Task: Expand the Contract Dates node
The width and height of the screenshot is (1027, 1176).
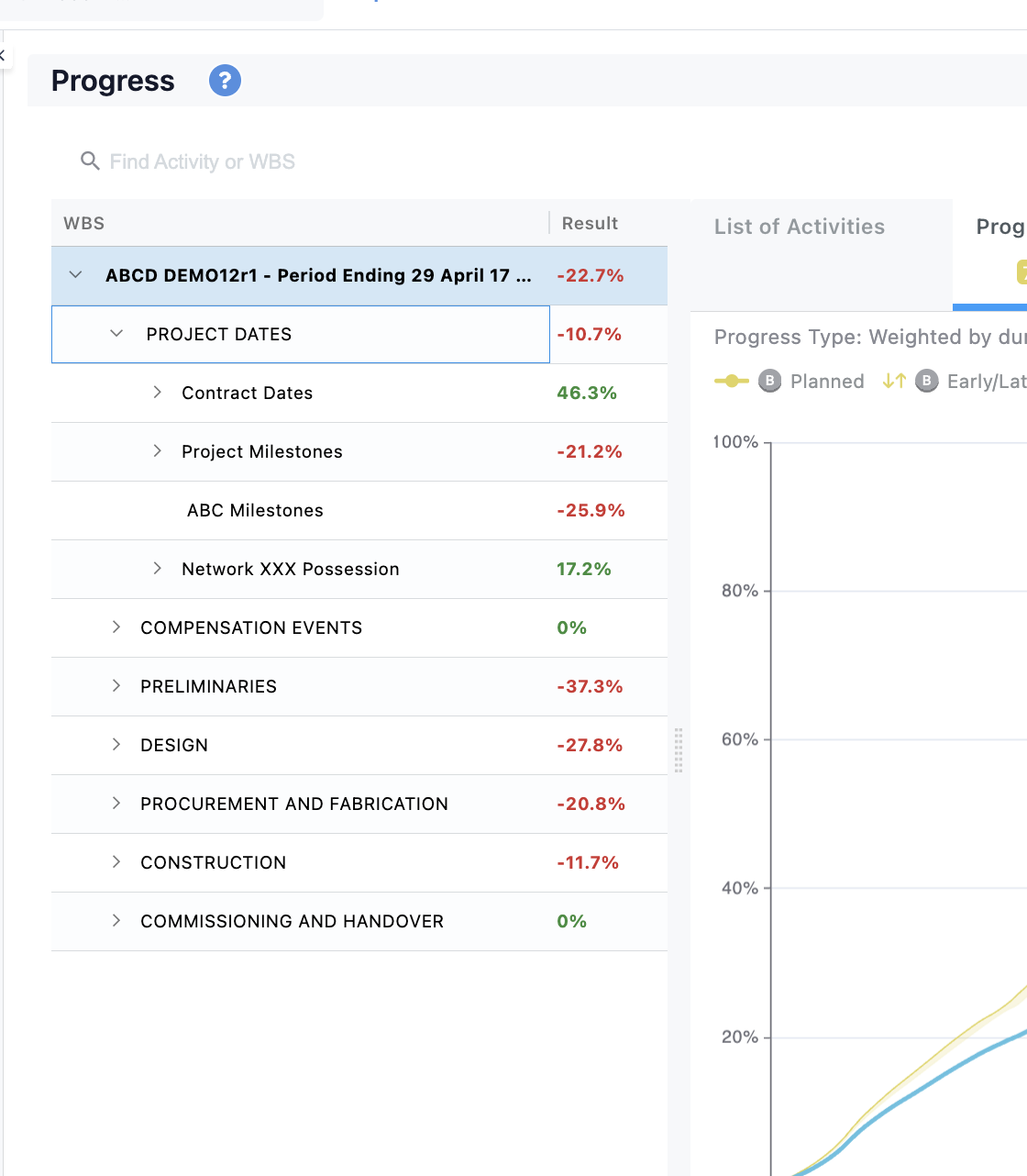Action: point(158,393)
